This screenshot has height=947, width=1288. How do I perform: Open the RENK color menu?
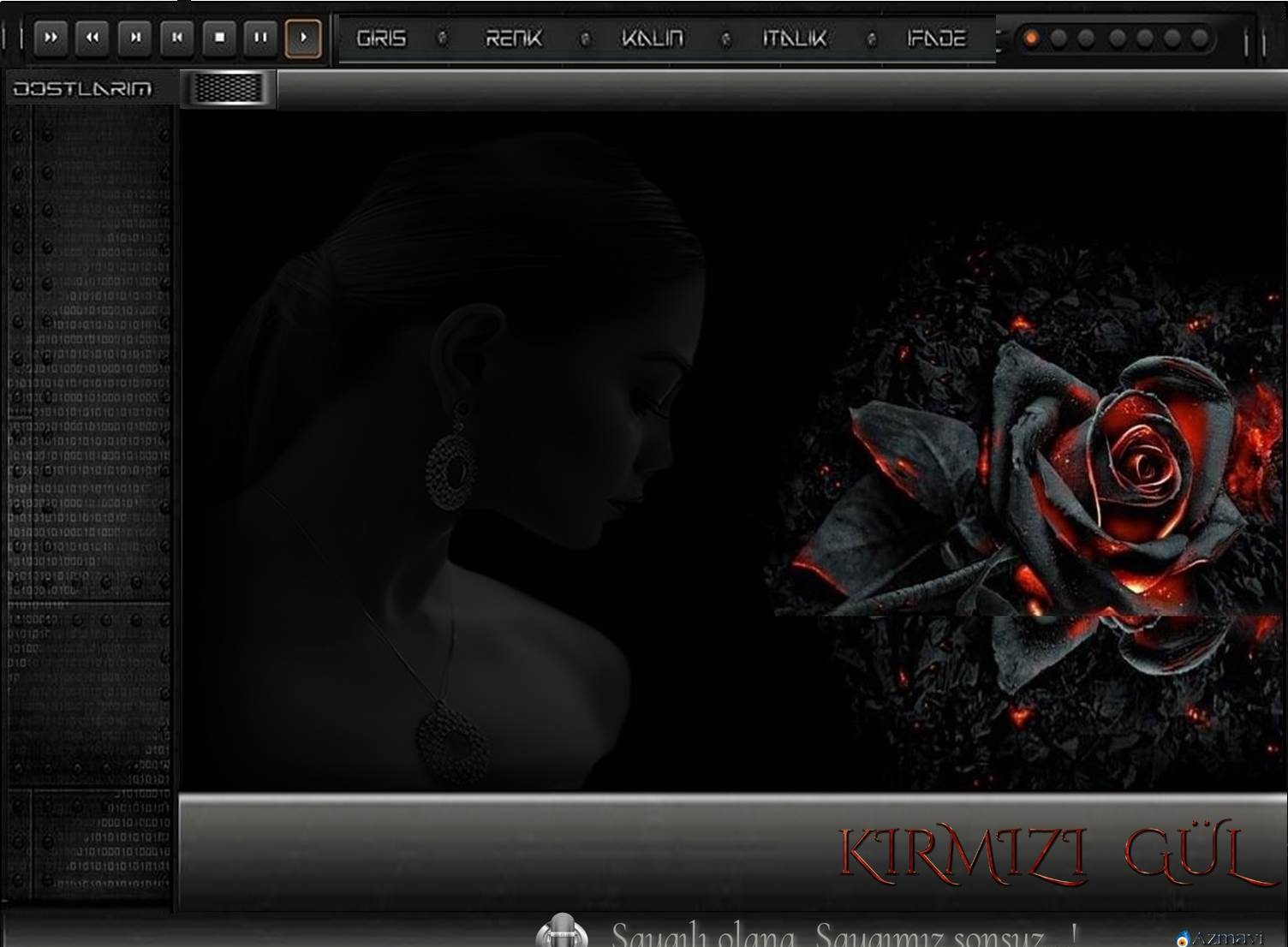(514, 39)
